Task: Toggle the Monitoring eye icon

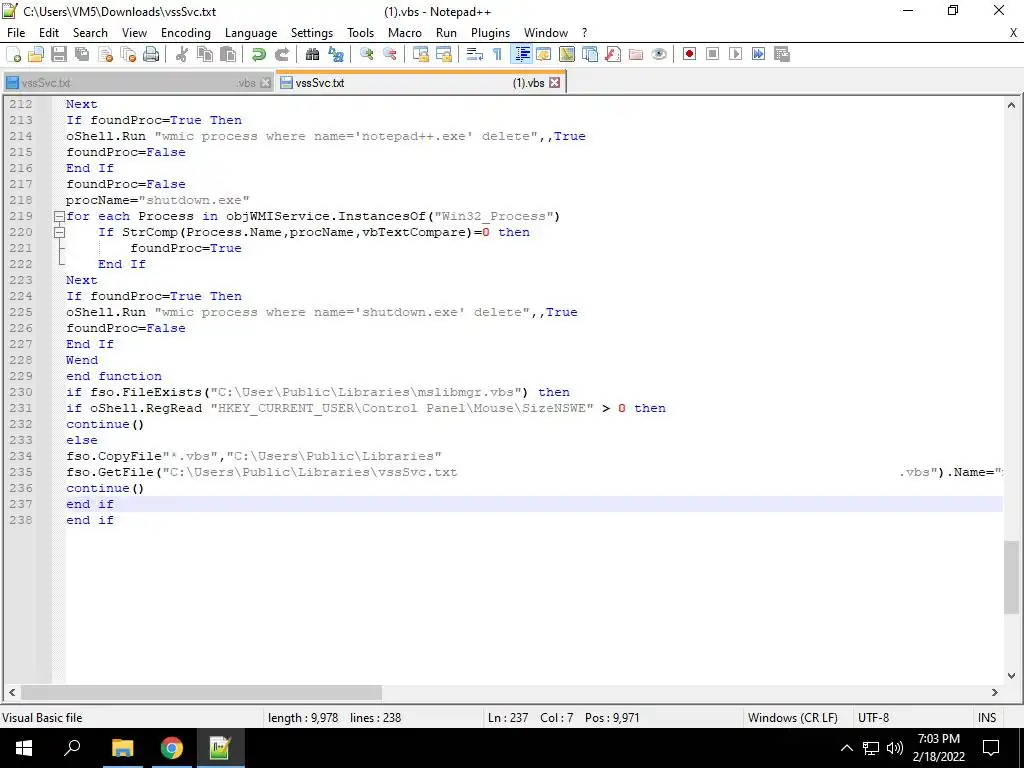Action: (x=659, y=54)
